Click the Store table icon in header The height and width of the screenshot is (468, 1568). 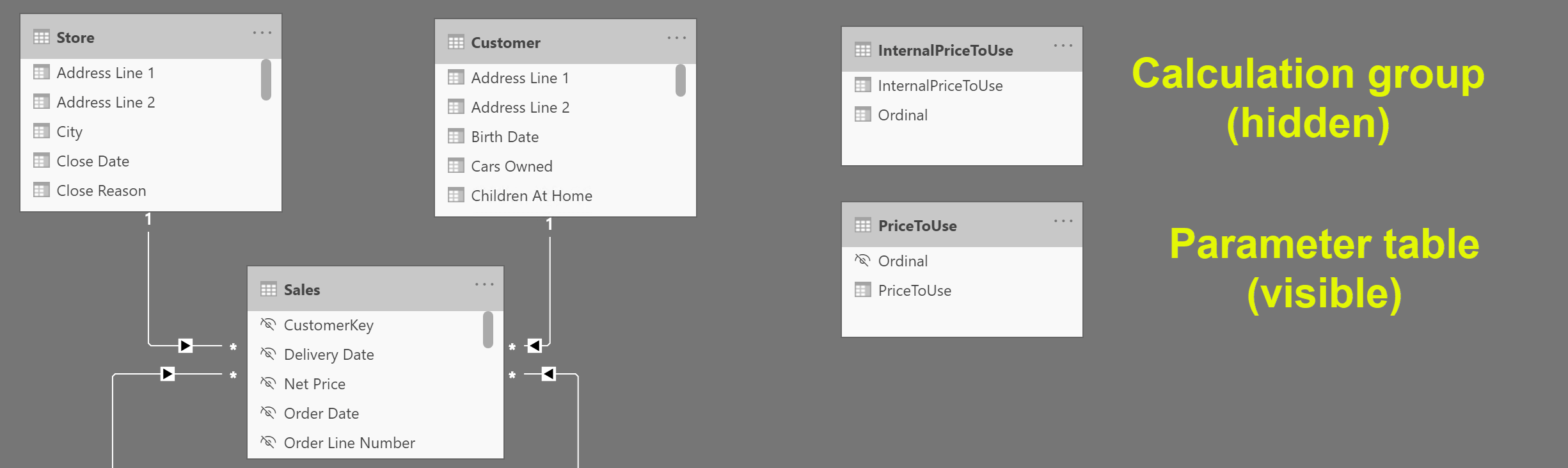tap(42, 37)
